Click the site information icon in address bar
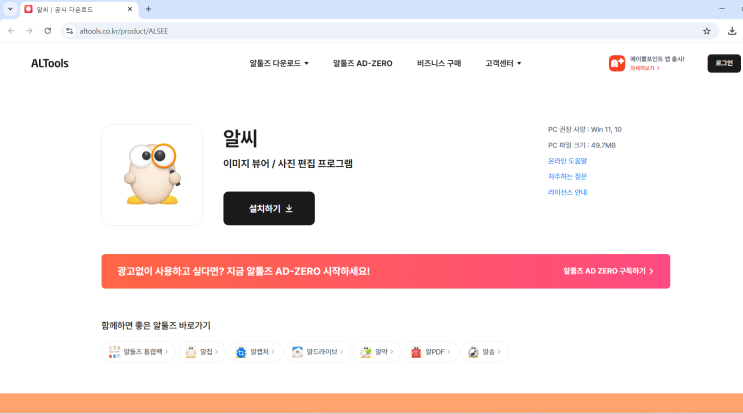Viewport: 743px width, 414px height. [70, 31]
